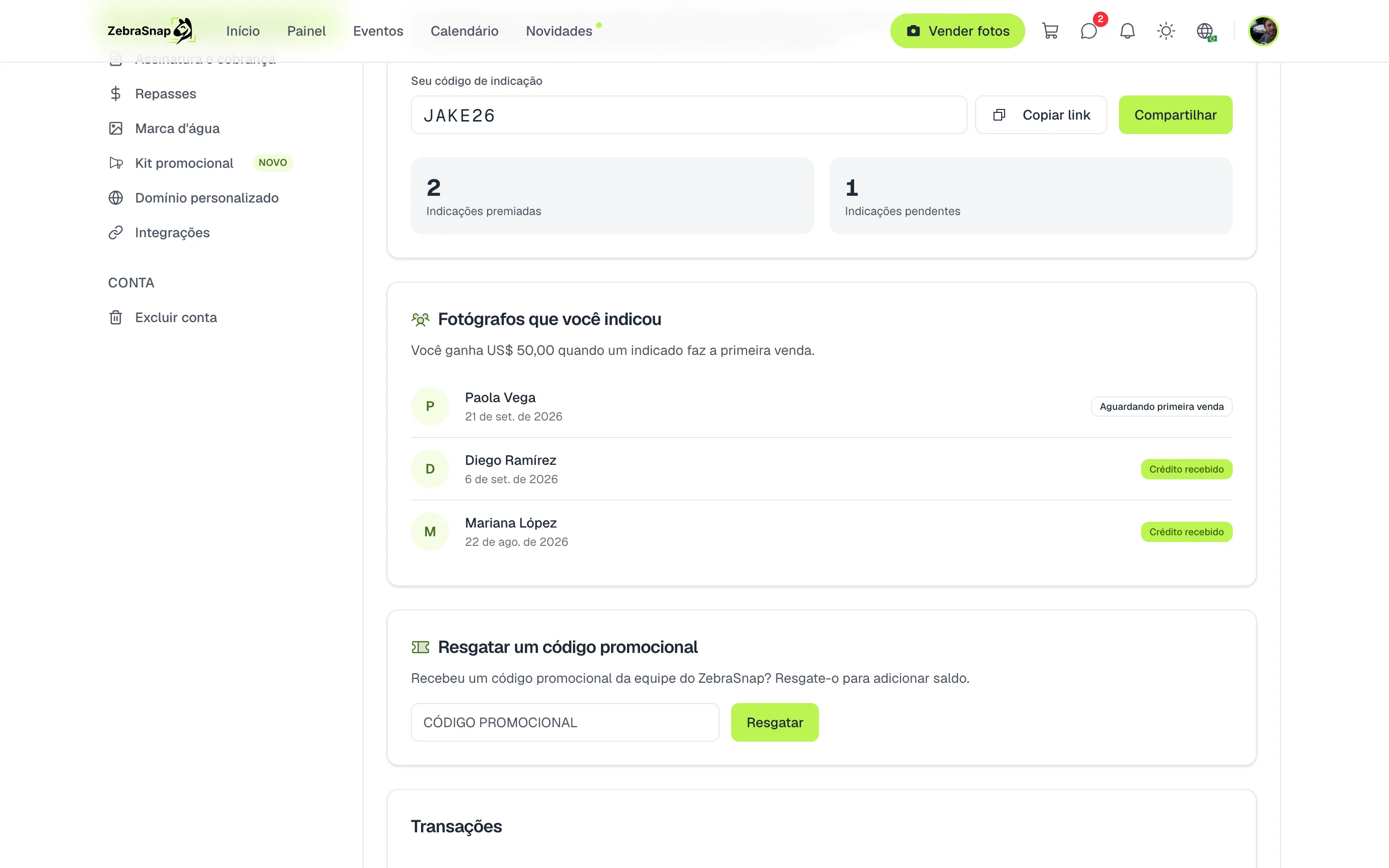Viewport: 1389px width, 868px height.
Task: Click Diego Ramírez's Crédito recebido badge
Action: [1186, 469]
